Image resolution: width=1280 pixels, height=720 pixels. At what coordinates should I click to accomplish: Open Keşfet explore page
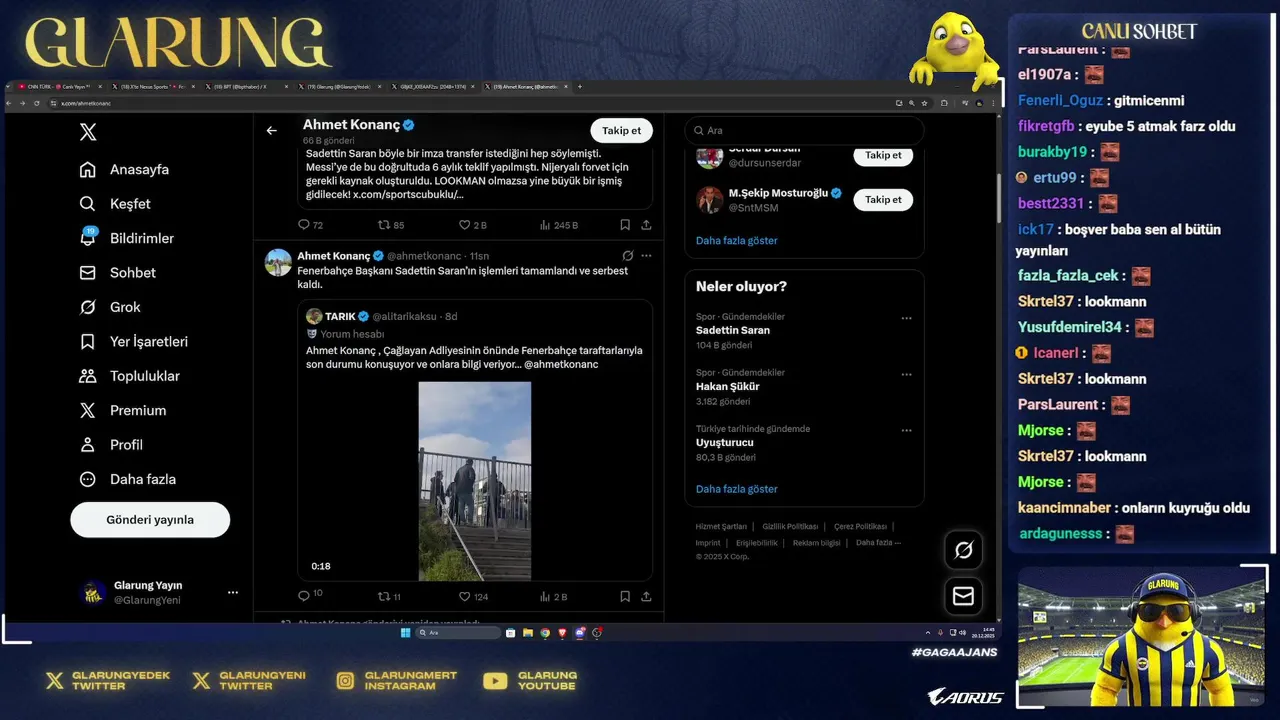point(115,204)
